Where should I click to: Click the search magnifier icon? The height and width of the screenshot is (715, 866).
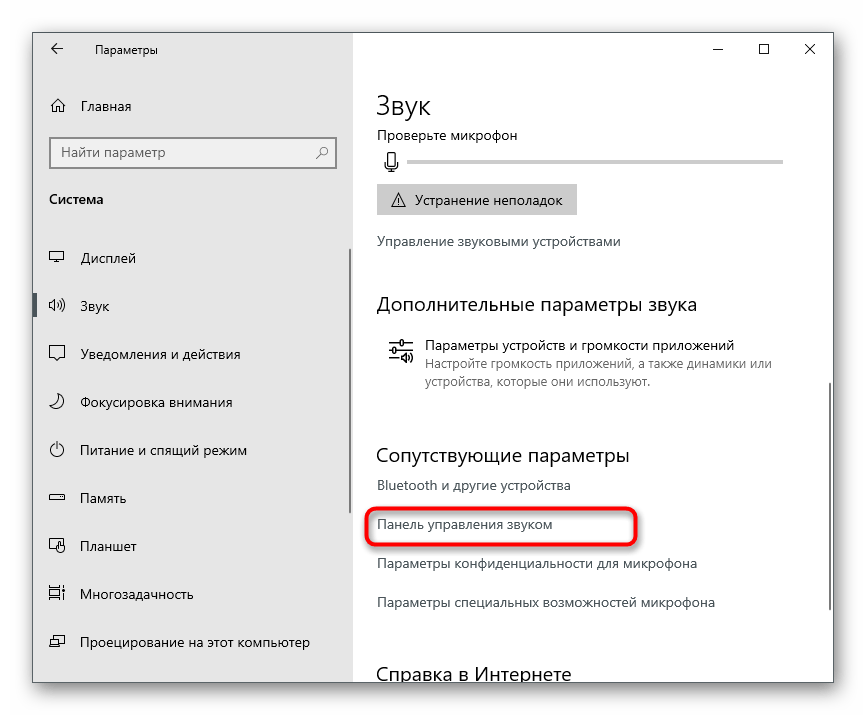(x=322, y=152)
